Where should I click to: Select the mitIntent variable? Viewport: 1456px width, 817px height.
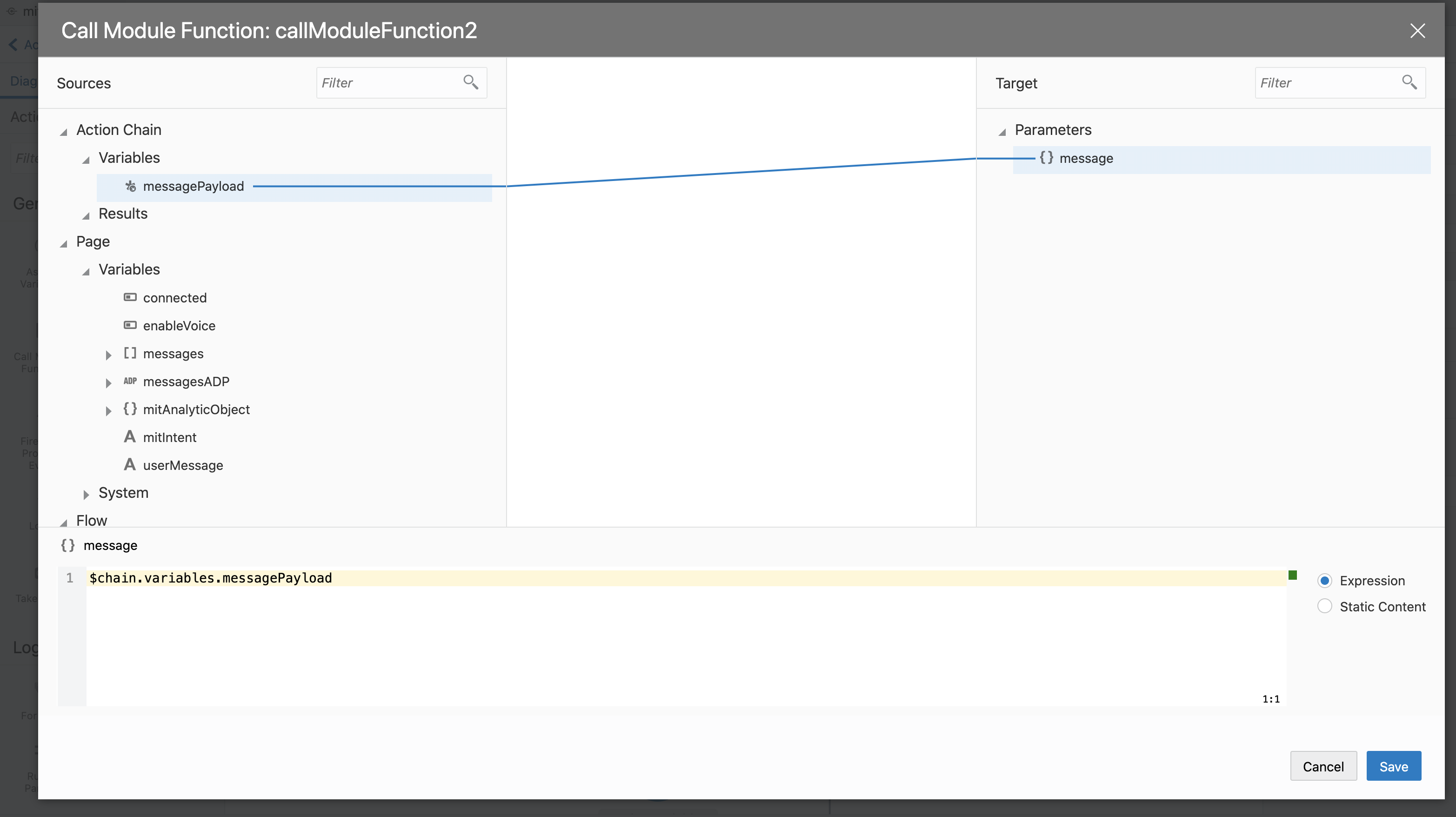pyautogui.click(x=170, y=437)
